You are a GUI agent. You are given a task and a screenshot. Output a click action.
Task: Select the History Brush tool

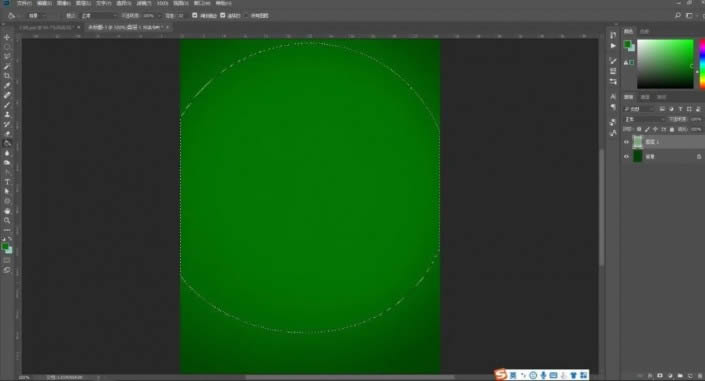click(x=7, y=124)
